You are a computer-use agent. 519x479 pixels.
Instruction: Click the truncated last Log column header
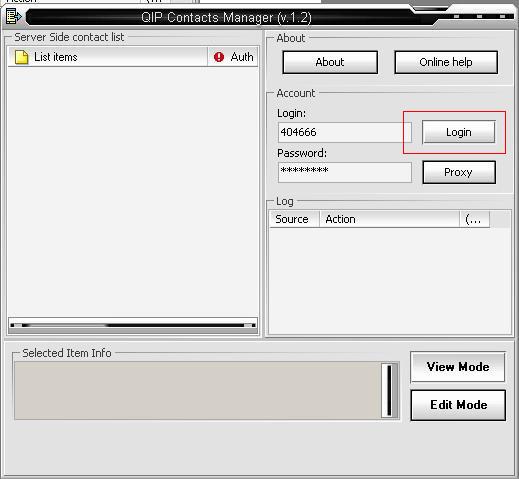click(474, 219)
